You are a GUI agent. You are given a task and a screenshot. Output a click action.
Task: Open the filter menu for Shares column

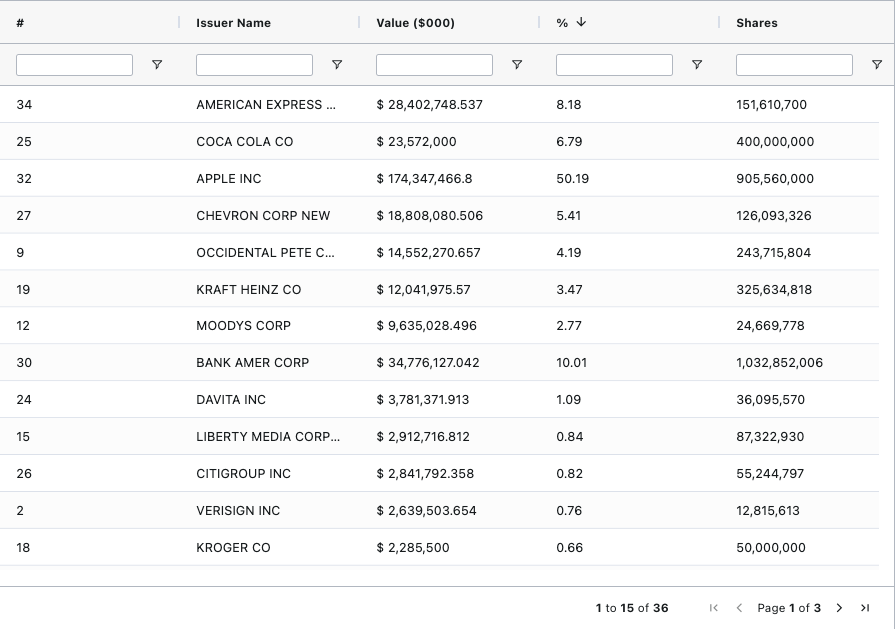(x=877, y=64)
